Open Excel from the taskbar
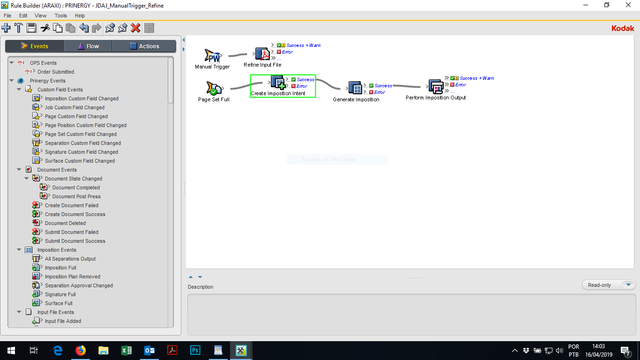Image resolution: width=640 pixels, height=360 pixels. tap(126, 350)
